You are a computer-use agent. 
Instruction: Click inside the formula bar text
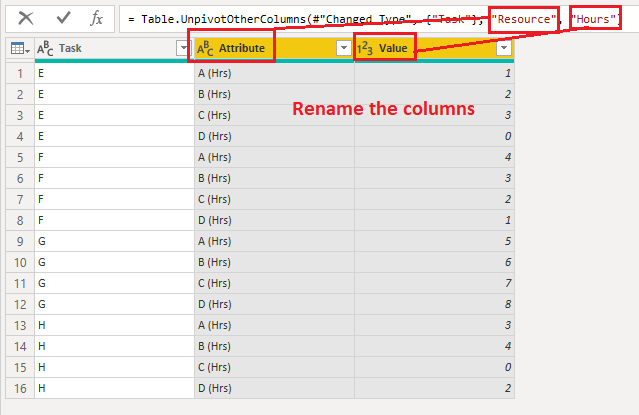tap(373, 19)
